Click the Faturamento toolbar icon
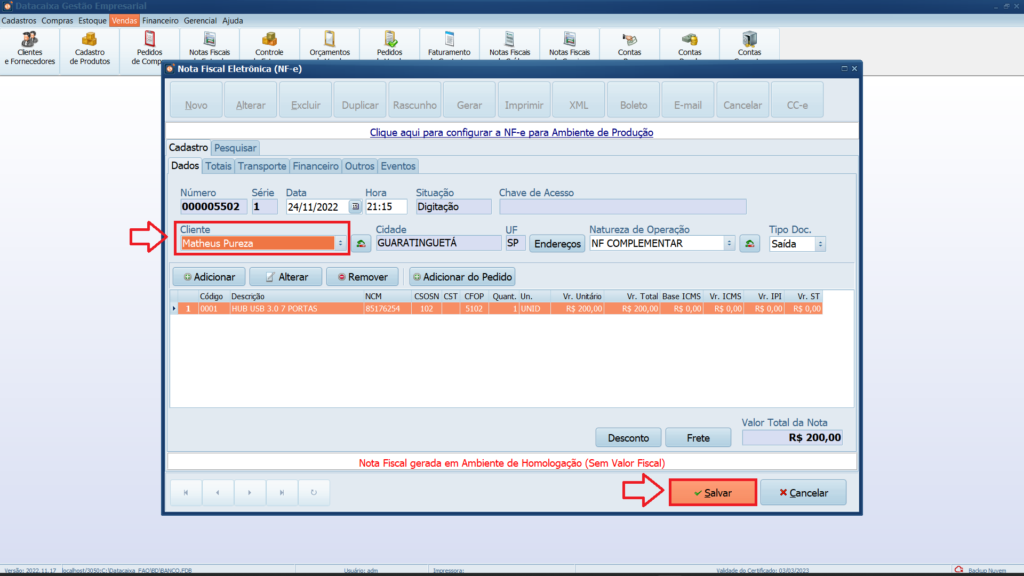Screen dimensions: 1024x576 pyautogui.click(x=449, y=42)
